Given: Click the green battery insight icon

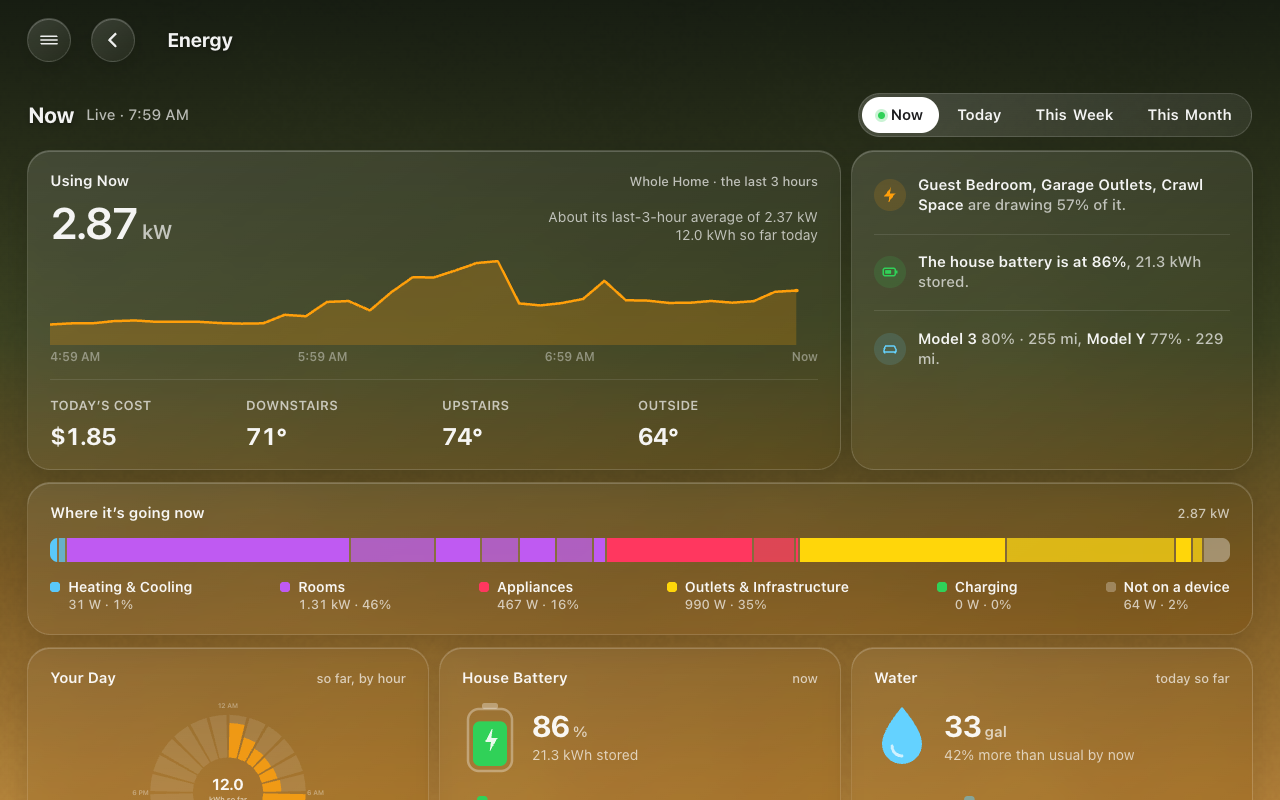Looking at the screenshot, I should tap(890, 272).
